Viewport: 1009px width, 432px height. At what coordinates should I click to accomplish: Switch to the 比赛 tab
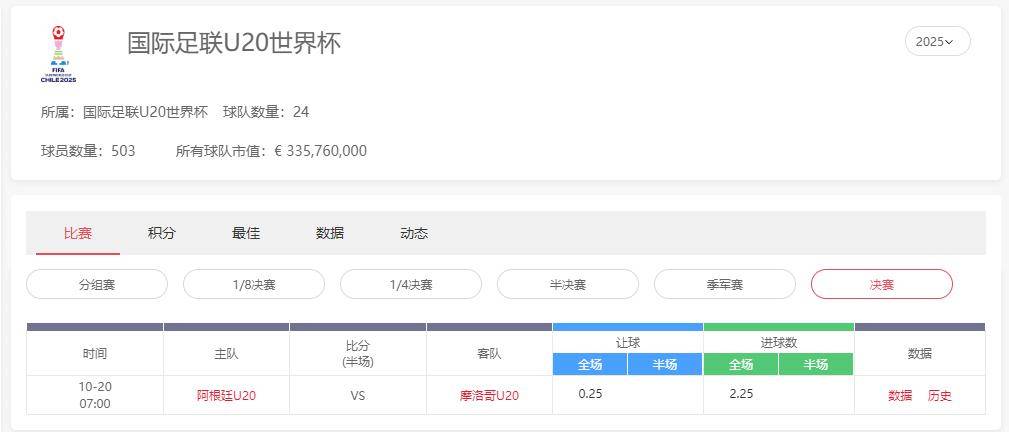pos(78,233)
